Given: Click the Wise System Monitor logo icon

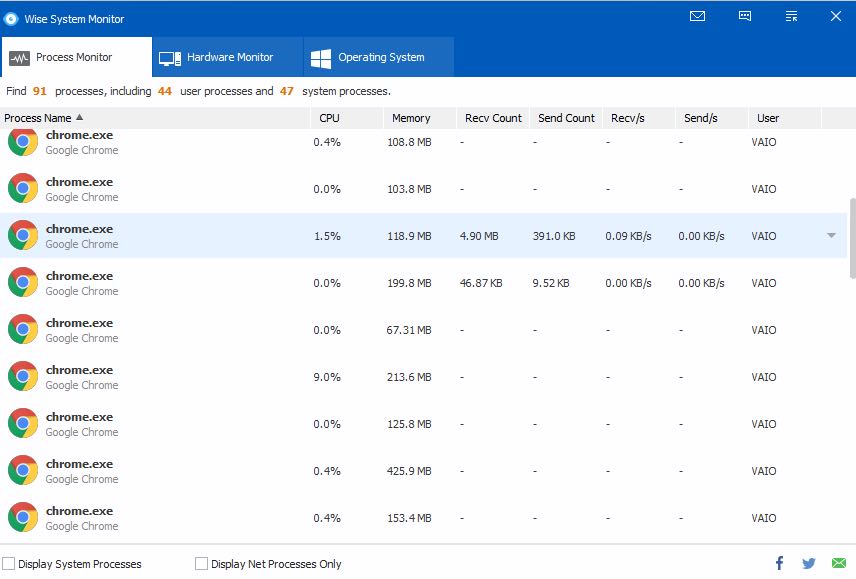Looking at the screenshot, I should 10,19.
